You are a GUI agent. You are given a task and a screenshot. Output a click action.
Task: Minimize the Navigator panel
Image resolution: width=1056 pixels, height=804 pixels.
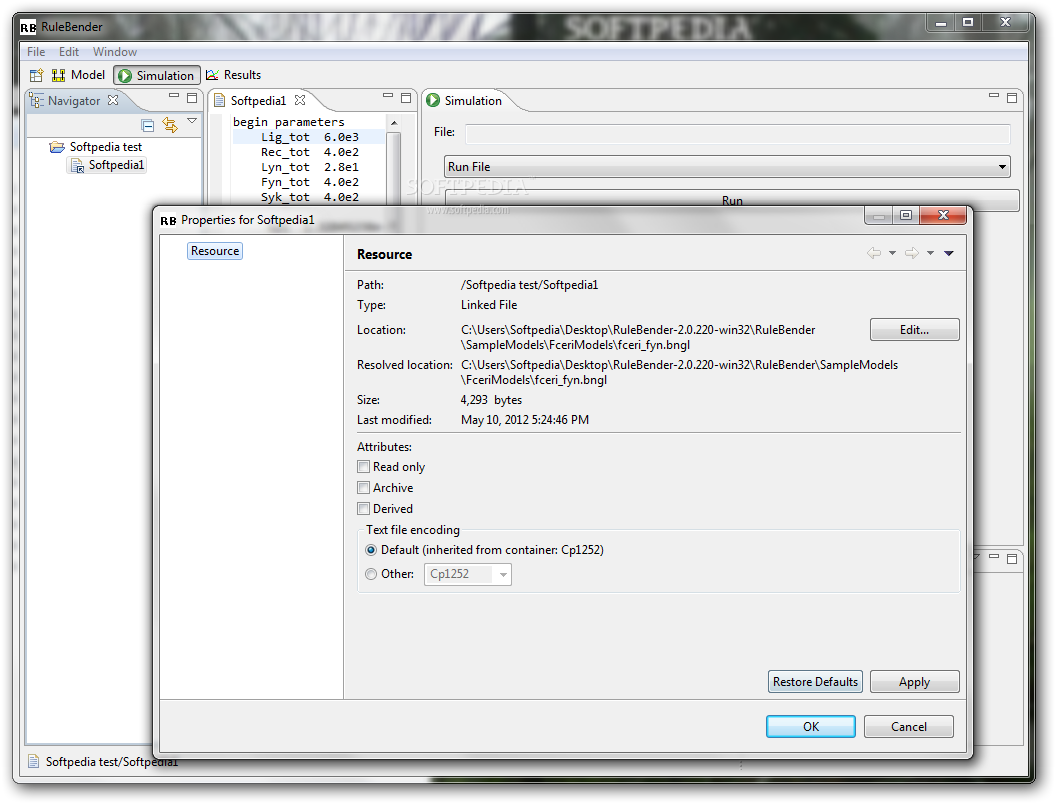(174, 96)
